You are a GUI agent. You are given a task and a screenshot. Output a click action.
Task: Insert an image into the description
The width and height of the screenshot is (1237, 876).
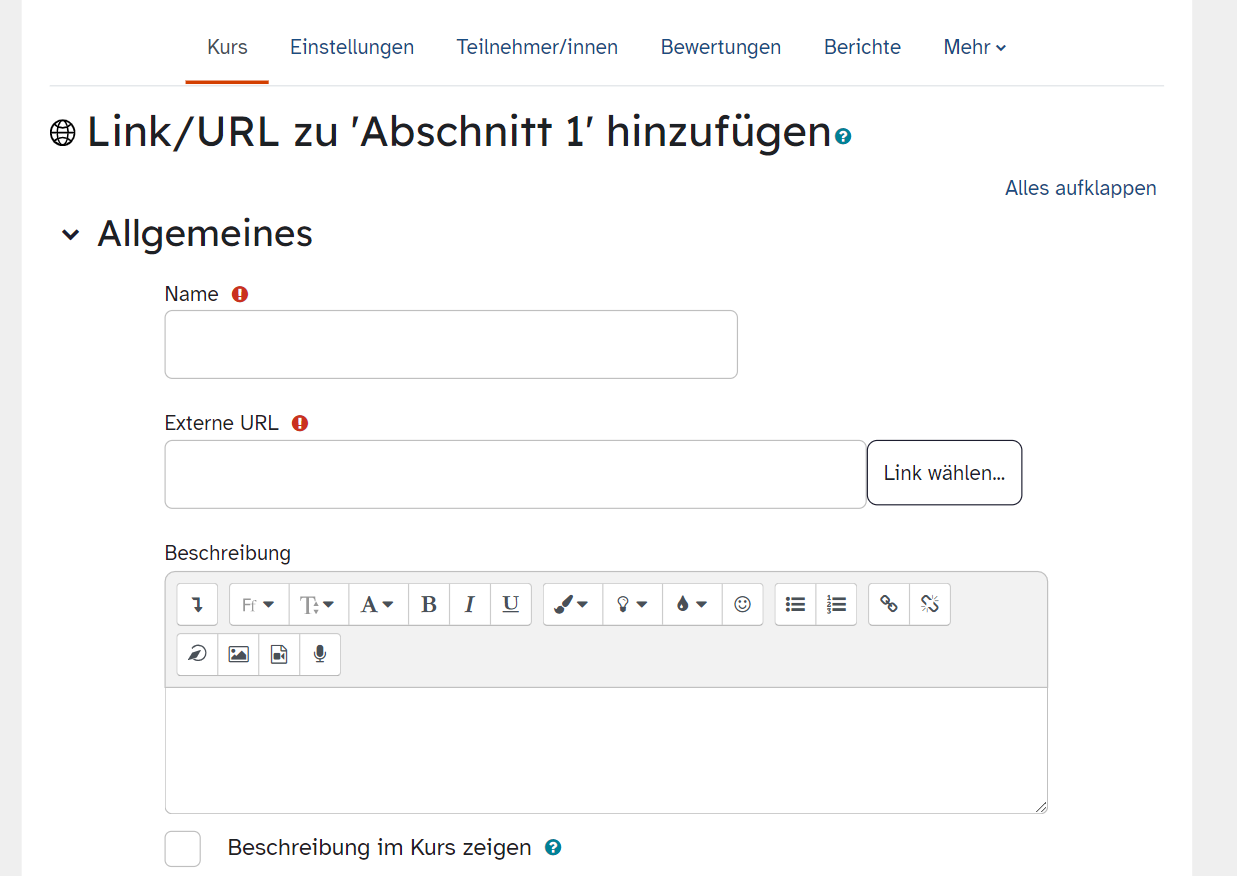238,654
